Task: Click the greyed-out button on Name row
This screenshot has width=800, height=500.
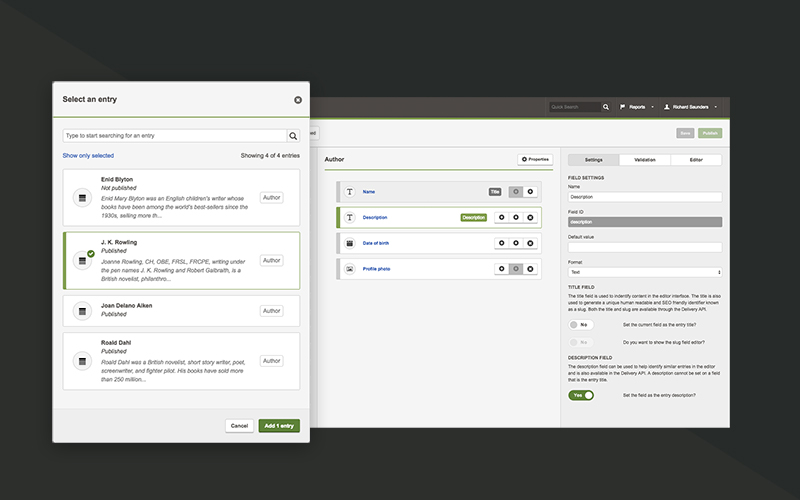Action: (516, 192)
